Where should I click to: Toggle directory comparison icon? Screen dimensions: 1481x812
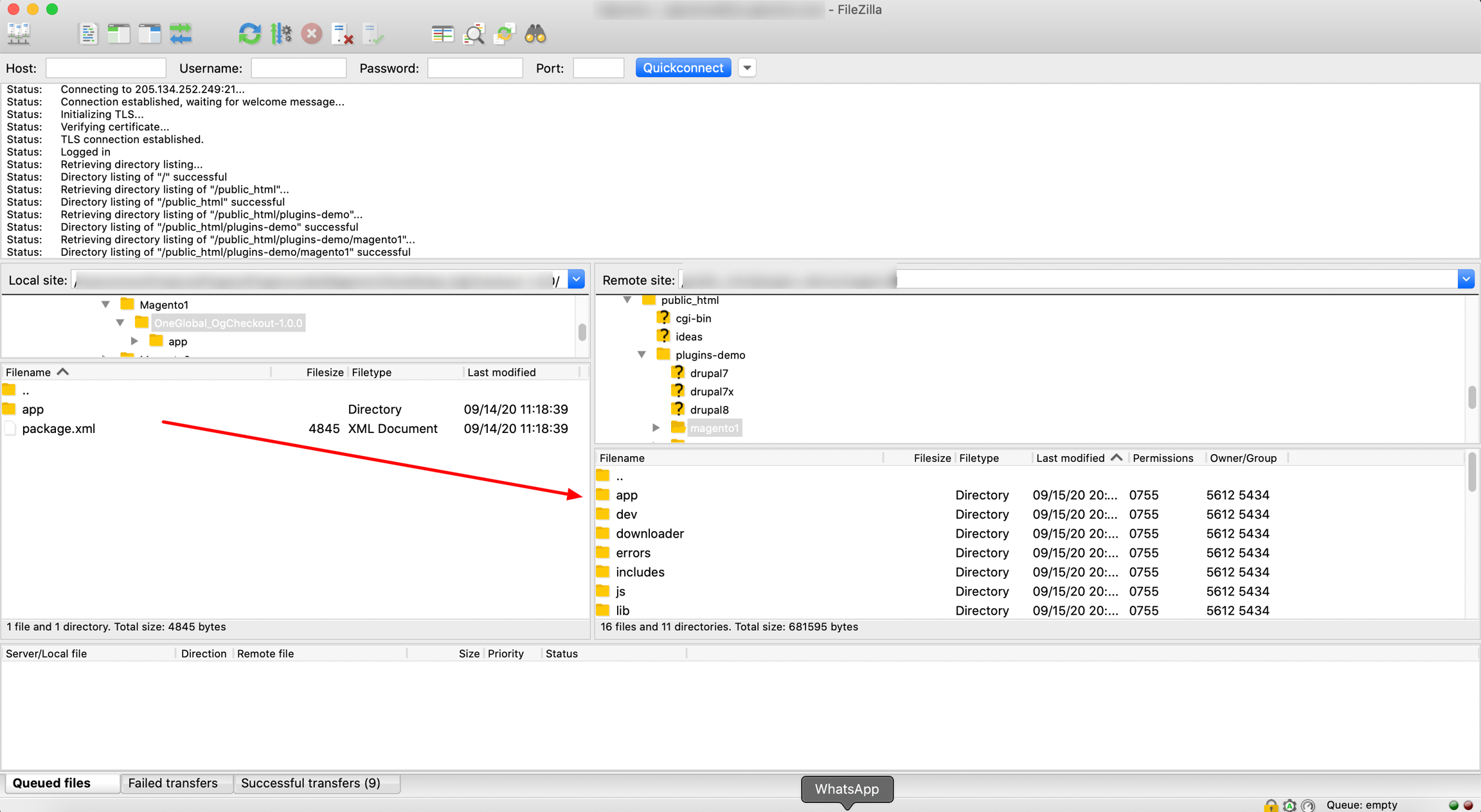(x=474, y=33)
